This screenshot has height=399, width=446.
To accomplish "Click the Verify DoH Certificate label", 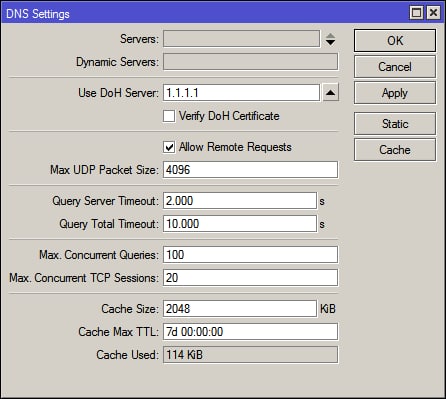I will [229, 116].
